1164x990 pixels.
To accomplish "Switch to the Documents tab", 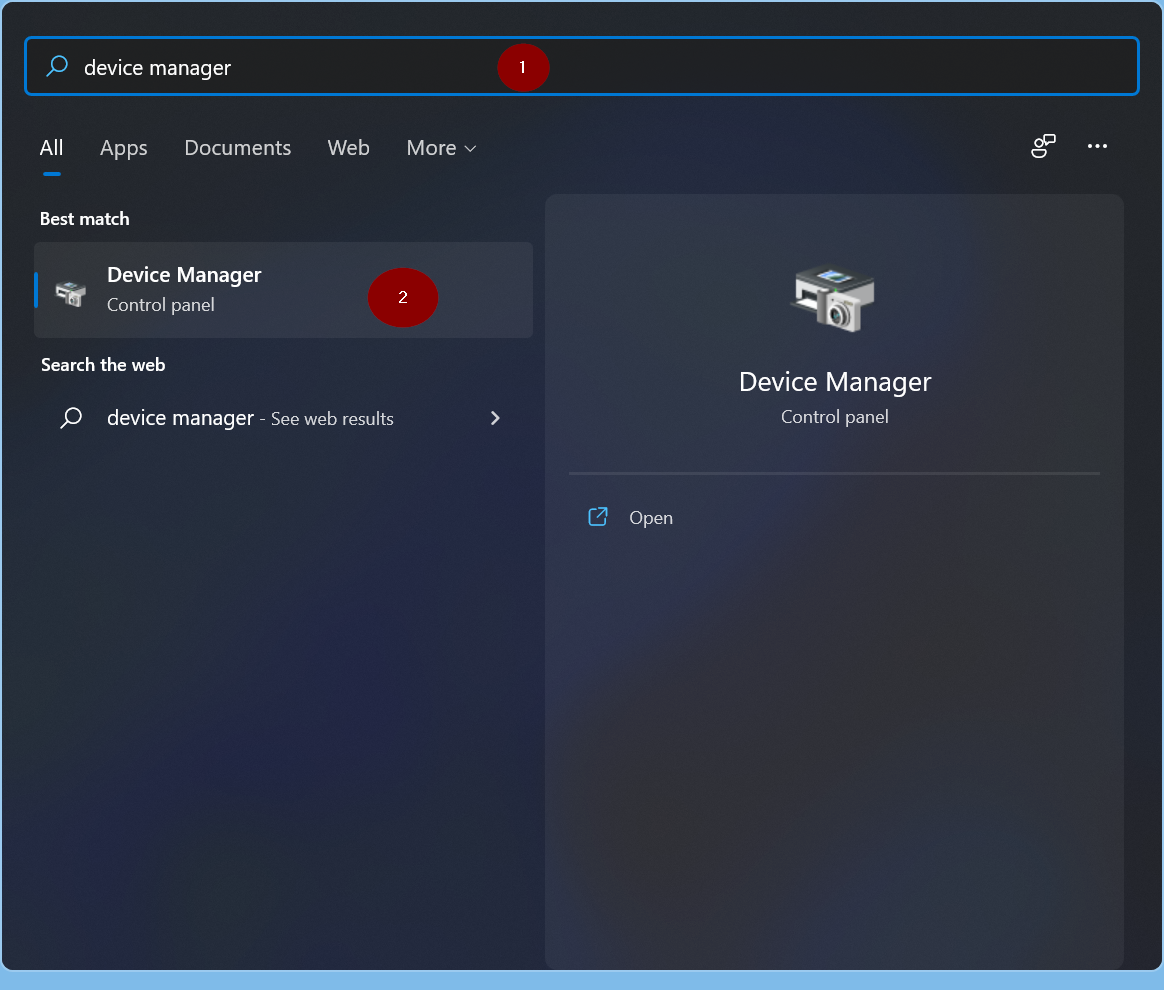I will click(238, 148).
